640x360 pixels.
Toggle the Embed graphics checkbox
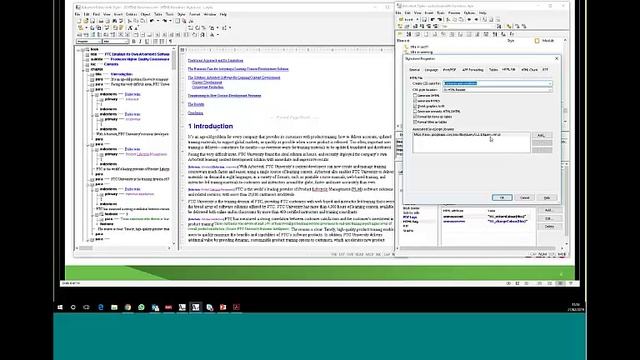[415, 106]
